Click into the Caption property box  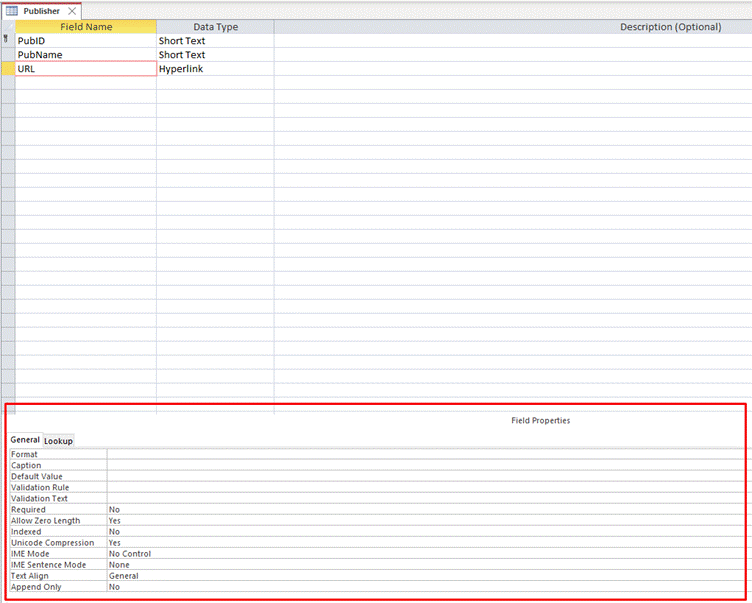(400, 465)
